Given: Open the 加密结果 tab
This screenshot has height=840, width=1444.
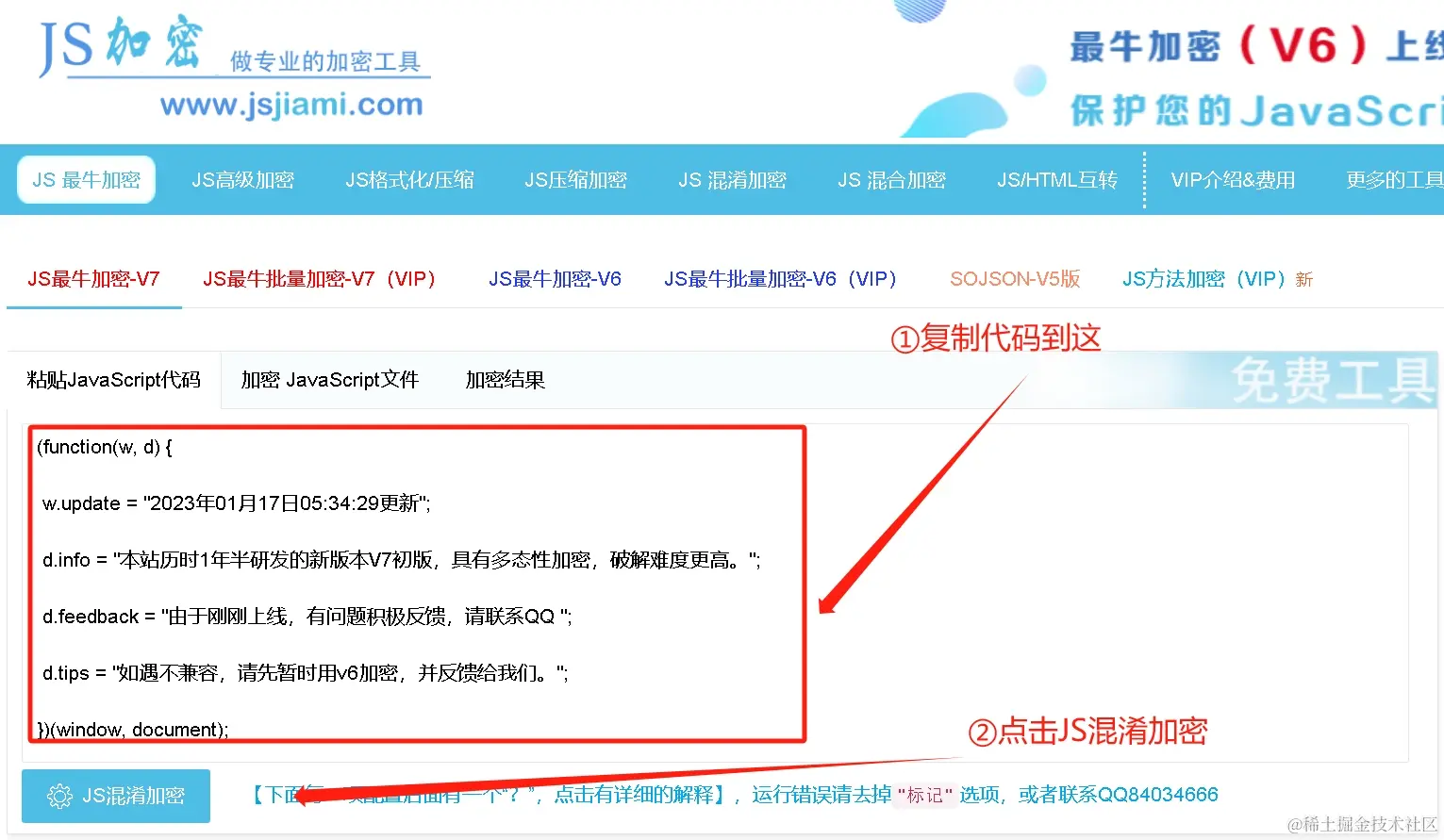Looking at the screenshot, I should click(505, 379).
